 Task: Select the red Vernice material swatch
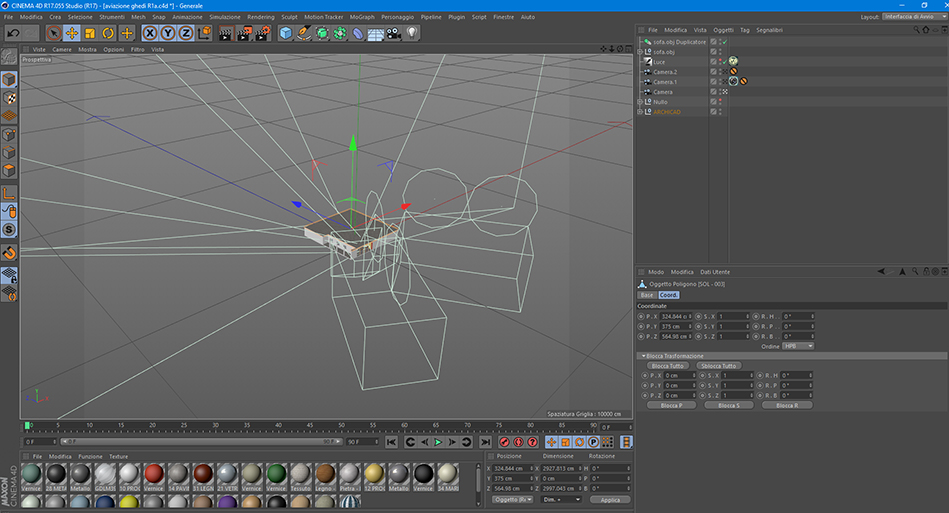(x=153, y=475)
